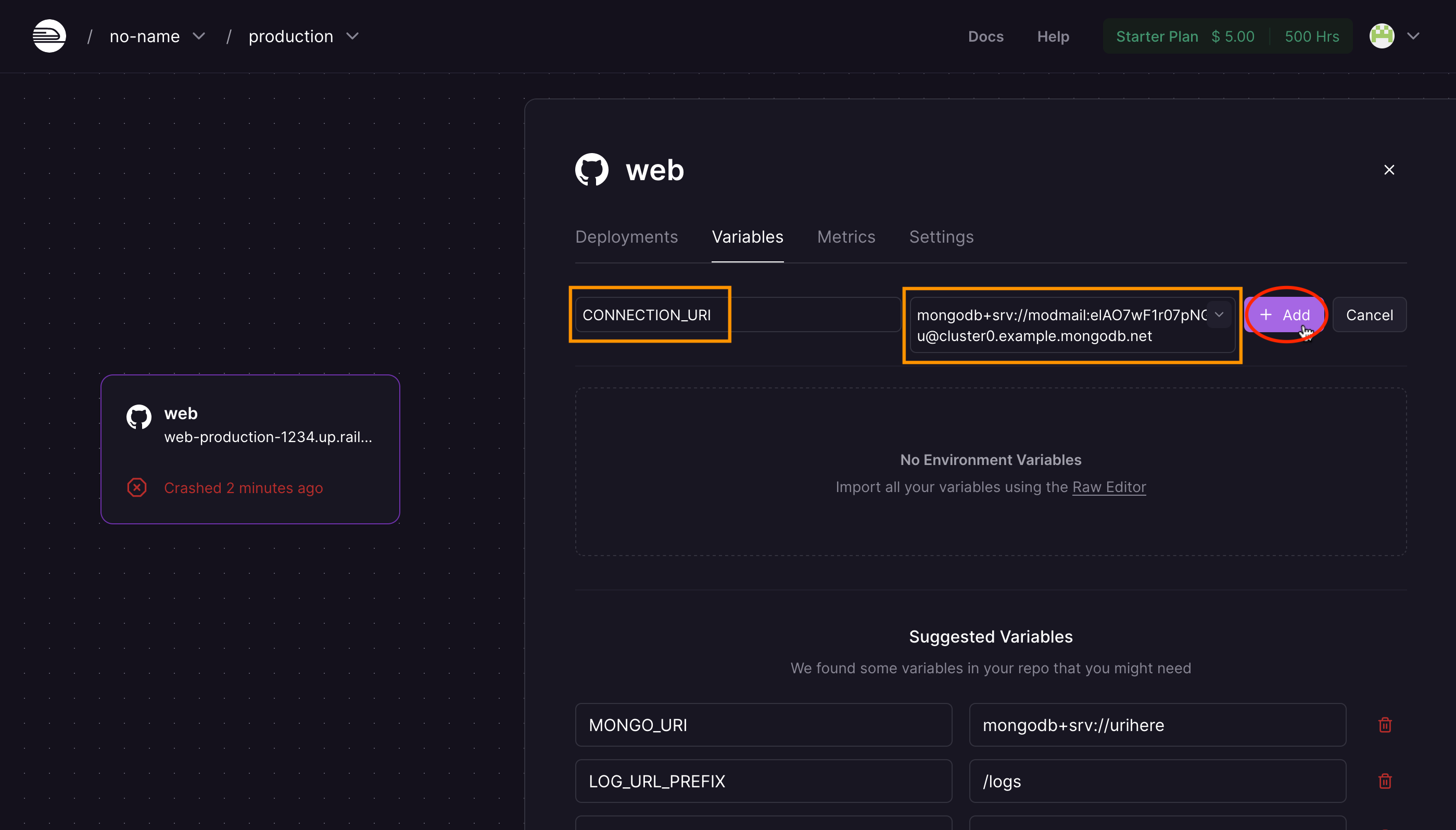Expand the variable value field chevron
The image size is (1456, 830).
(x=1219, y=315)
